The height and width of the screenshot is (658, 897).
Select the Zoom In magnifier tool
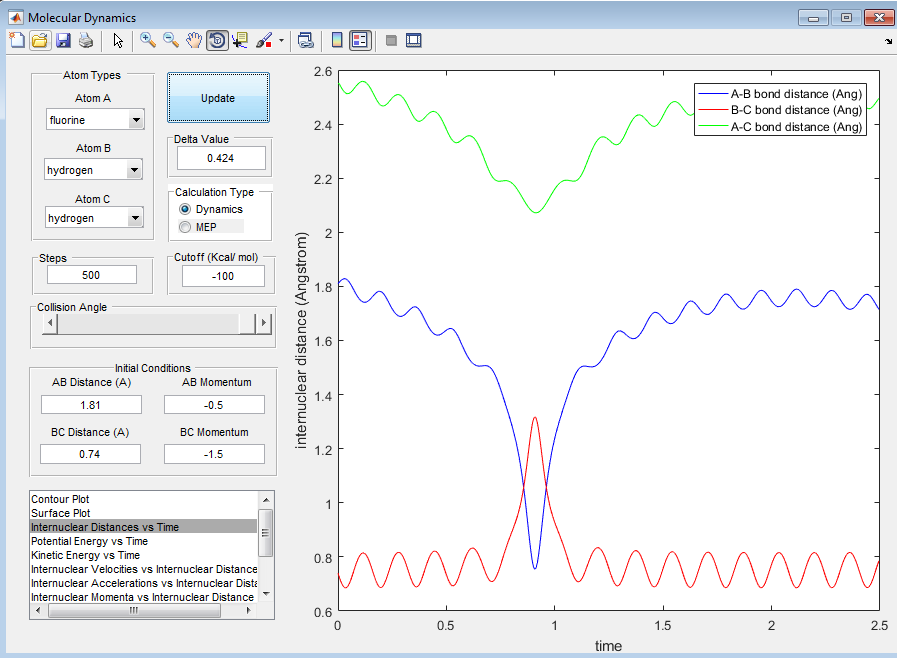click(x=148, y=40)
